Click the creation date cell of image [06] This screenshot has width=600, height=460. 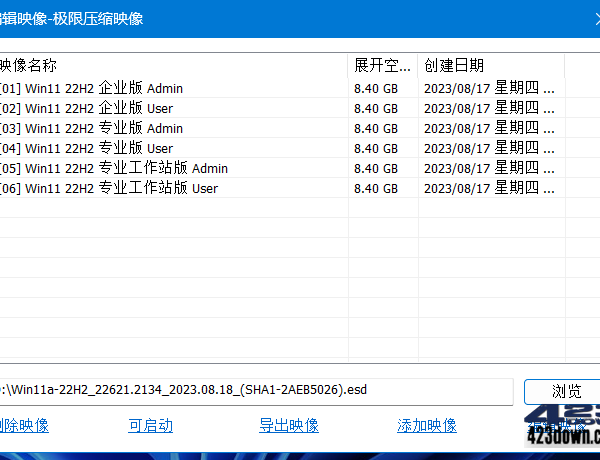point(489,188)
